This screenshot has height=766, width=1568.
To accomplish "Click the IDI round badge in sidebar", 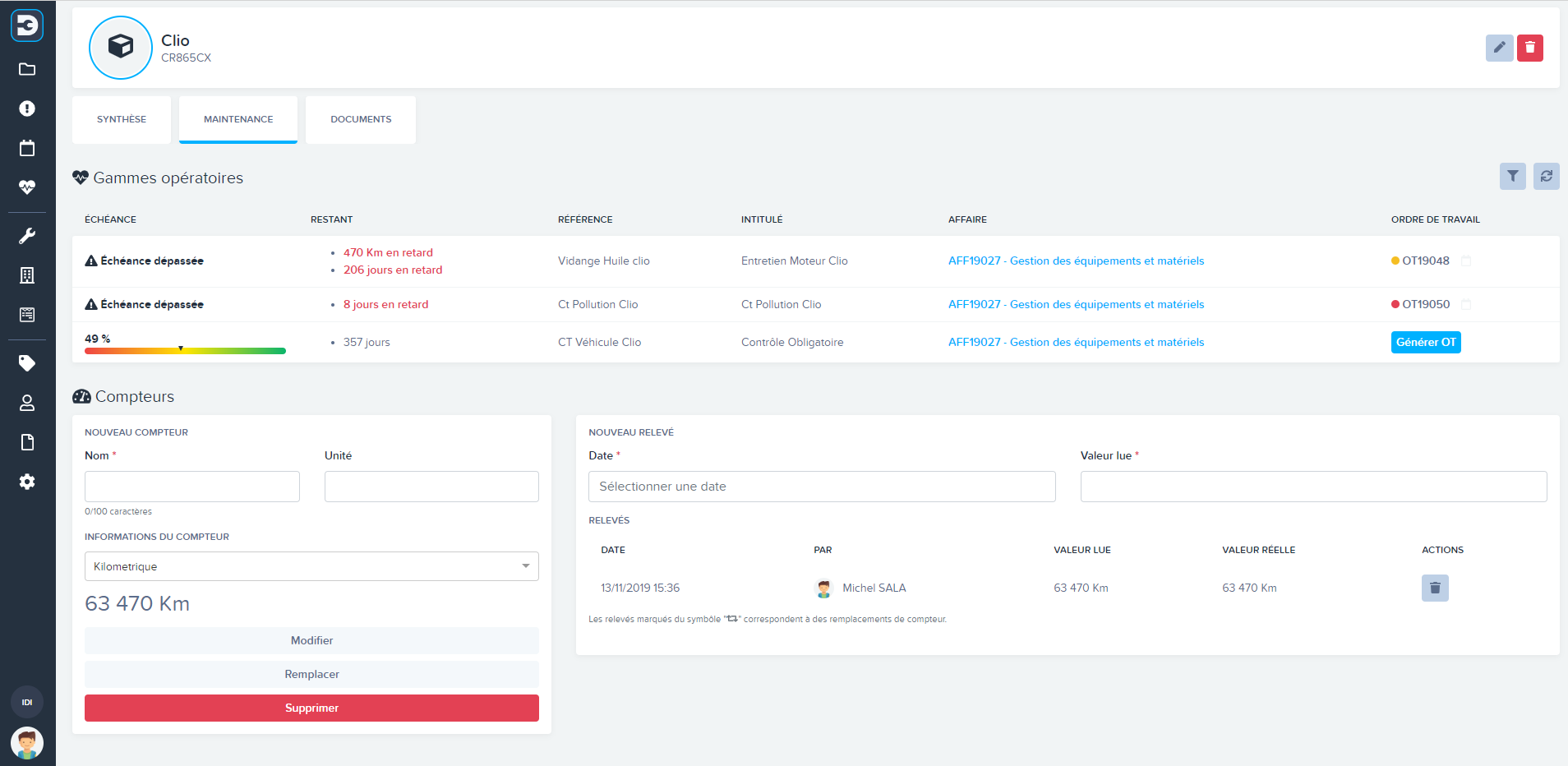I will (x=27, y=702).
